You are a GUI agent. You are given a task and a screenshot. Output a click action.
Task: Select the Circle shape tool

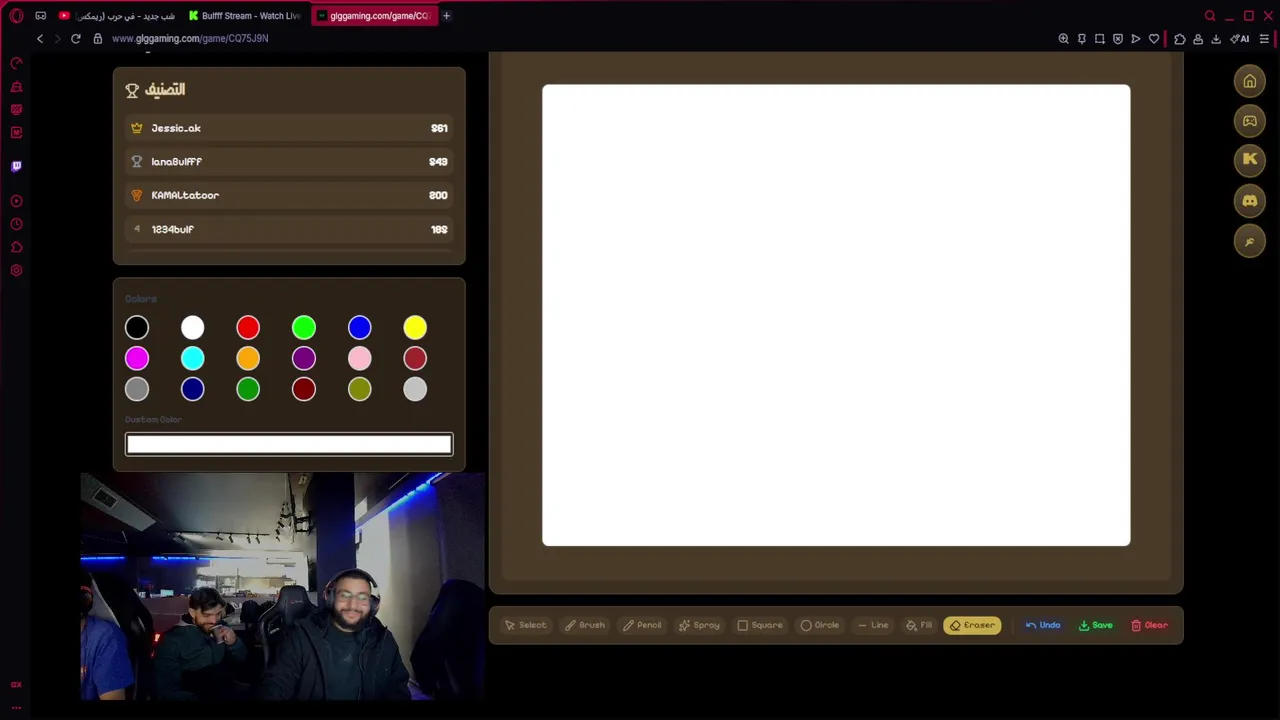820,625
